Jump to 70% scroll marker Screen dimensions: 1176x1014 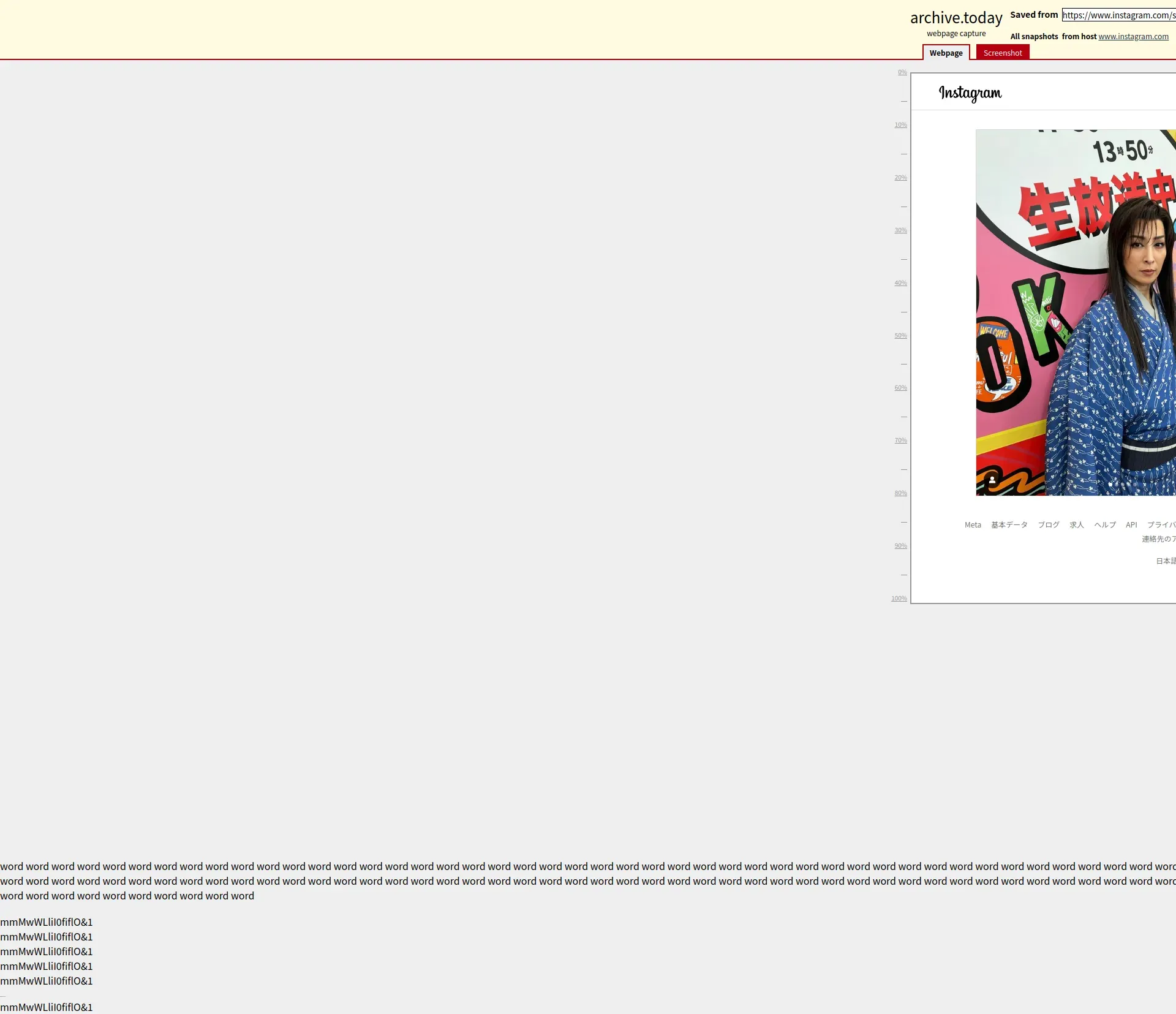coord(900,441)
